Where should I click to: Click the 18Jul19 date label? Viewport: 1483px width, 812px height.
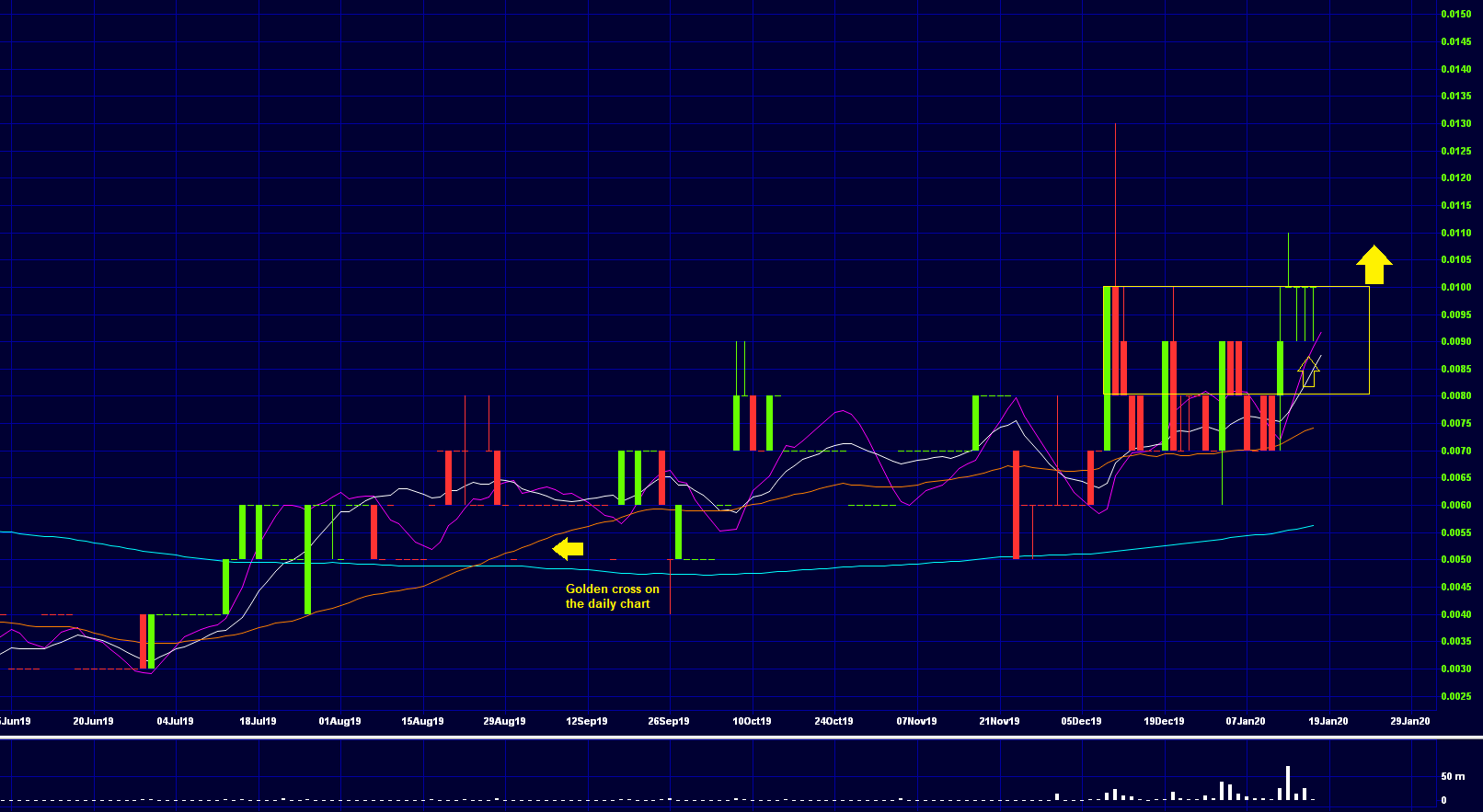click(258, 721)
